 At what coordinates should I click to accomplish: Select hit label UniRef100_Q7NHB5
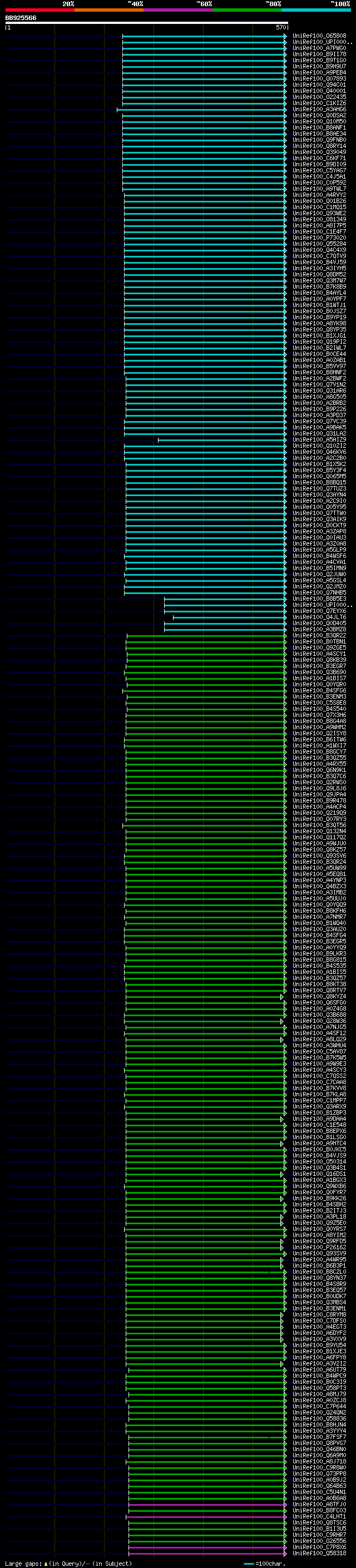tap(319, 593)
